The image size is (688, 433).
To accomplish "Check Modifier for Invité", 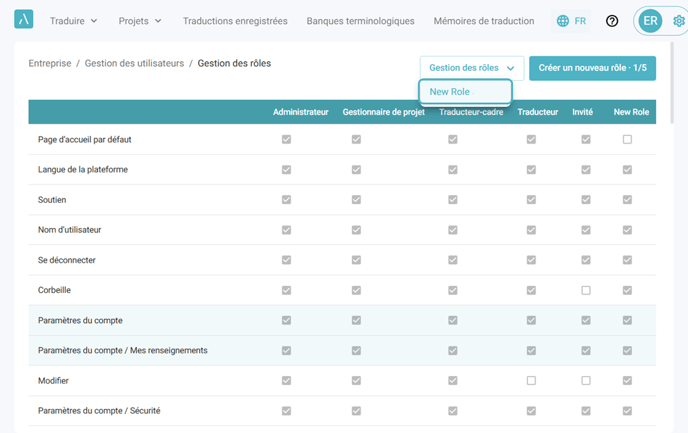I will pos(586,380).
